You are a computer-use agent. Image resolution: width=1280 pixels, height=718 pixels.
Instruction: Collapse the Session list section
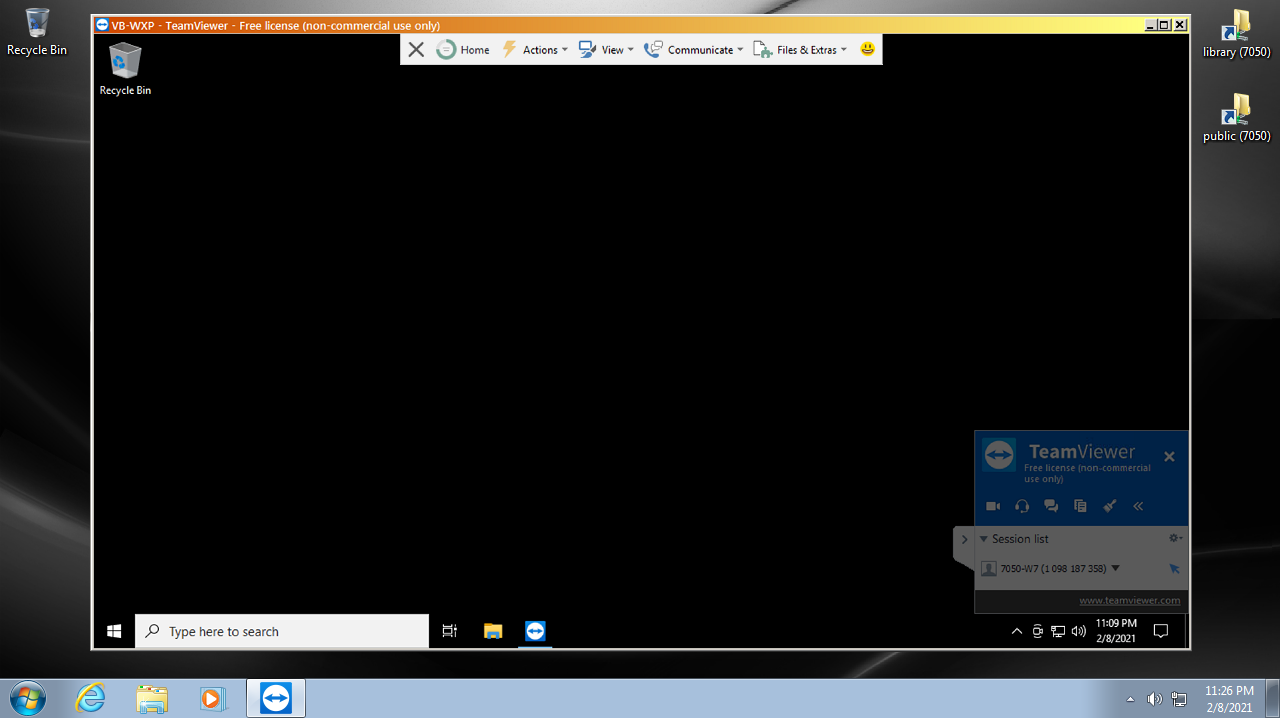coord(984,539)
